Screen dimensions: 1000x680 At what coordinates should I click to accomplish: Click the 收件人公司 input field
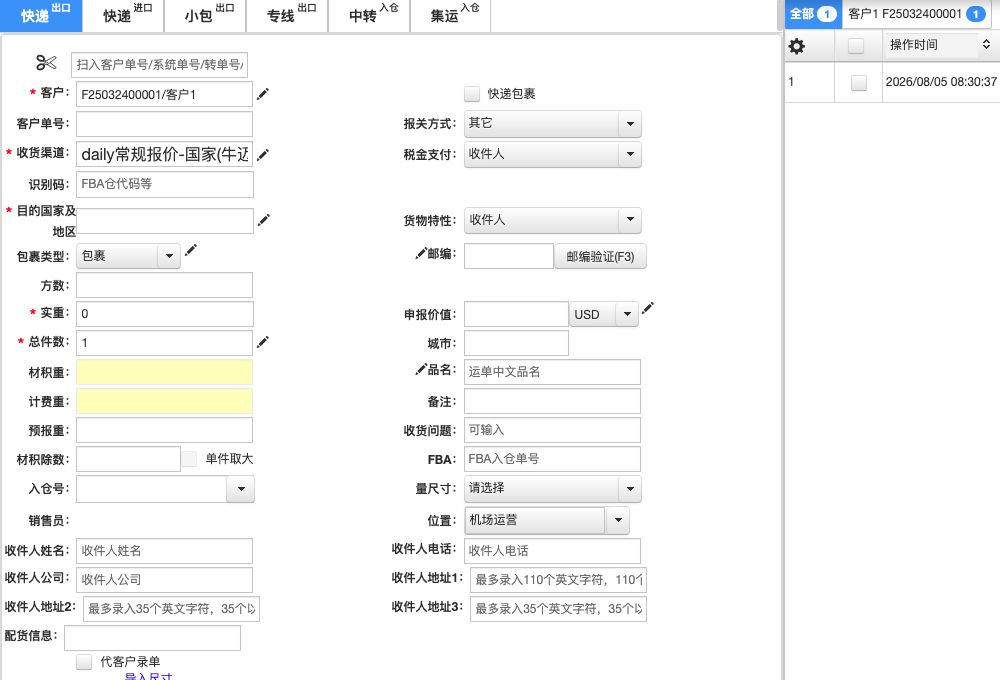point(165,580)
